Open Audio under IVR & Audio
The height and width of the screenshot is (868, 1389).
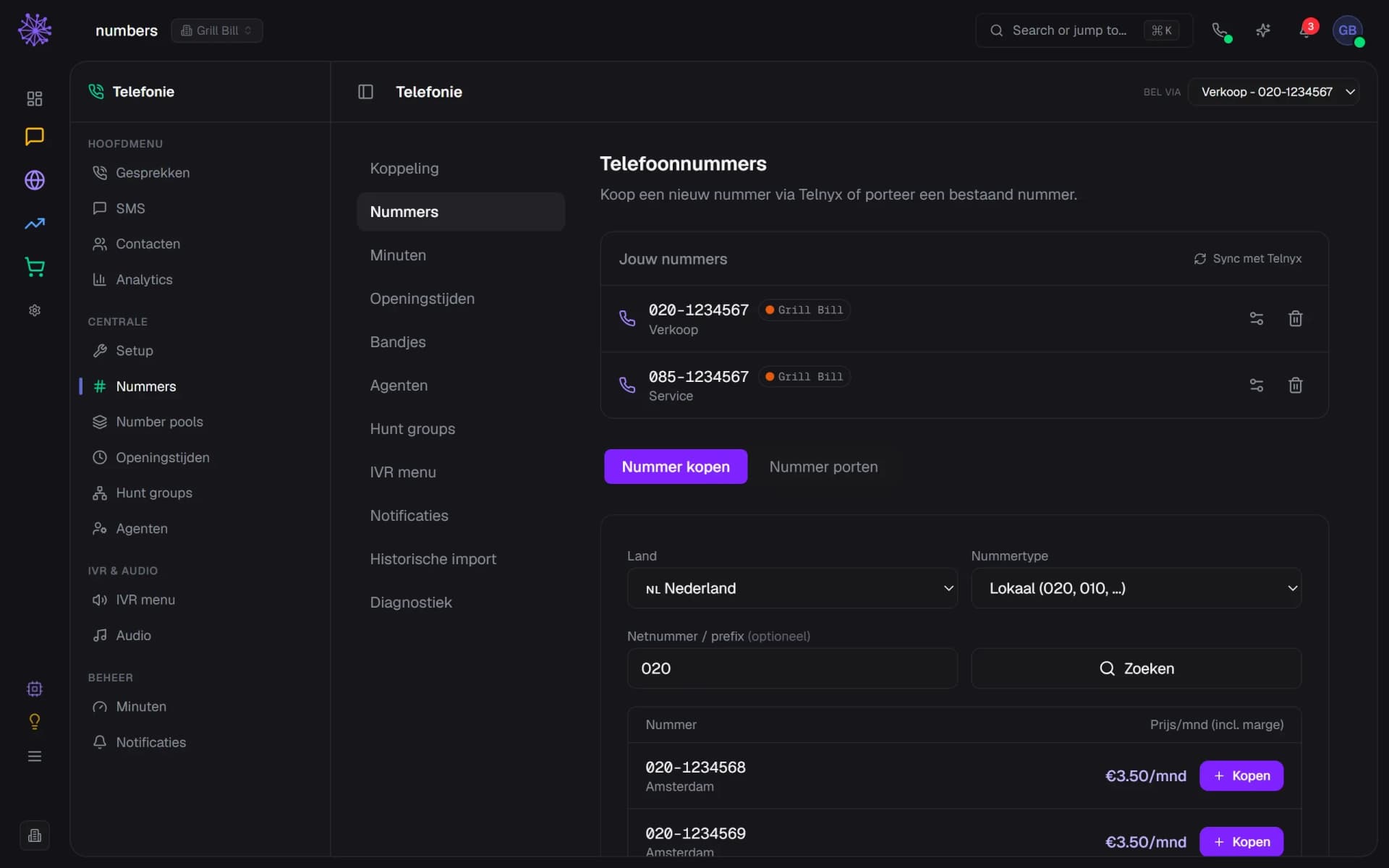[x=200, y=635]
